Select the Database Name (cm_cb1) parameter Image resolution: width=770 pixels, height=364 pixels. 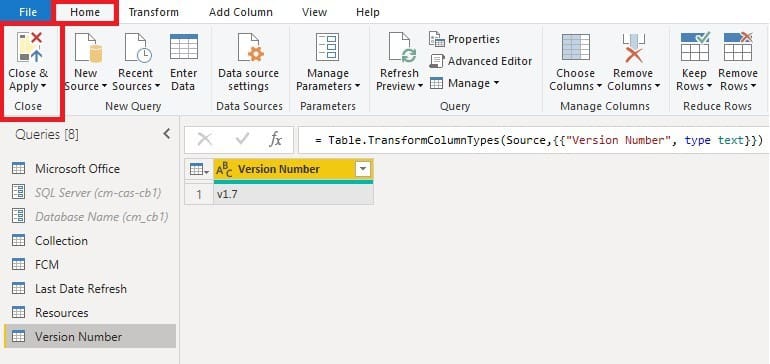tap(90, 217)
